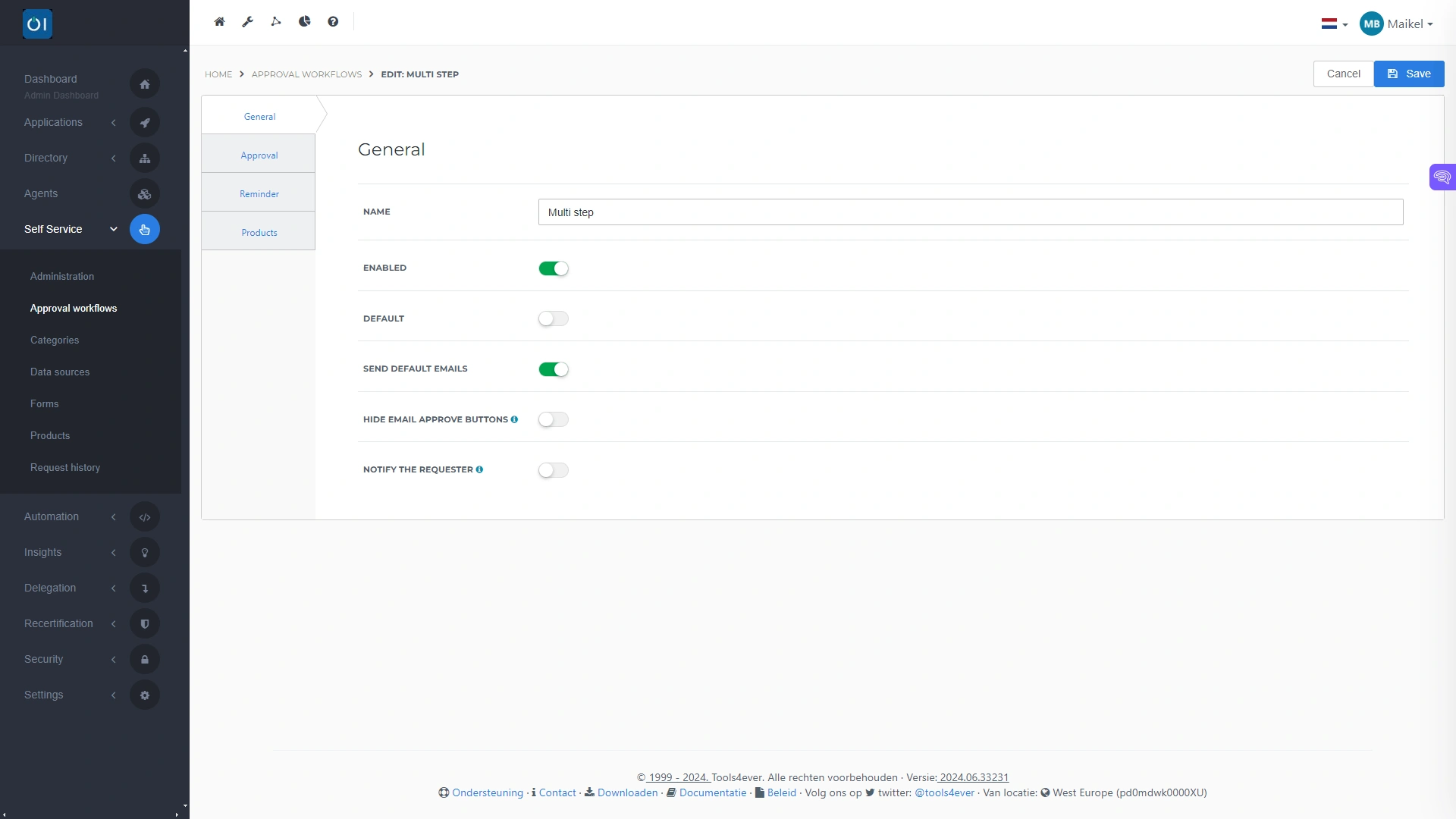Click the Automation code icon
The width and height of the screenshot is (1456, 819).
pos(145,517)
